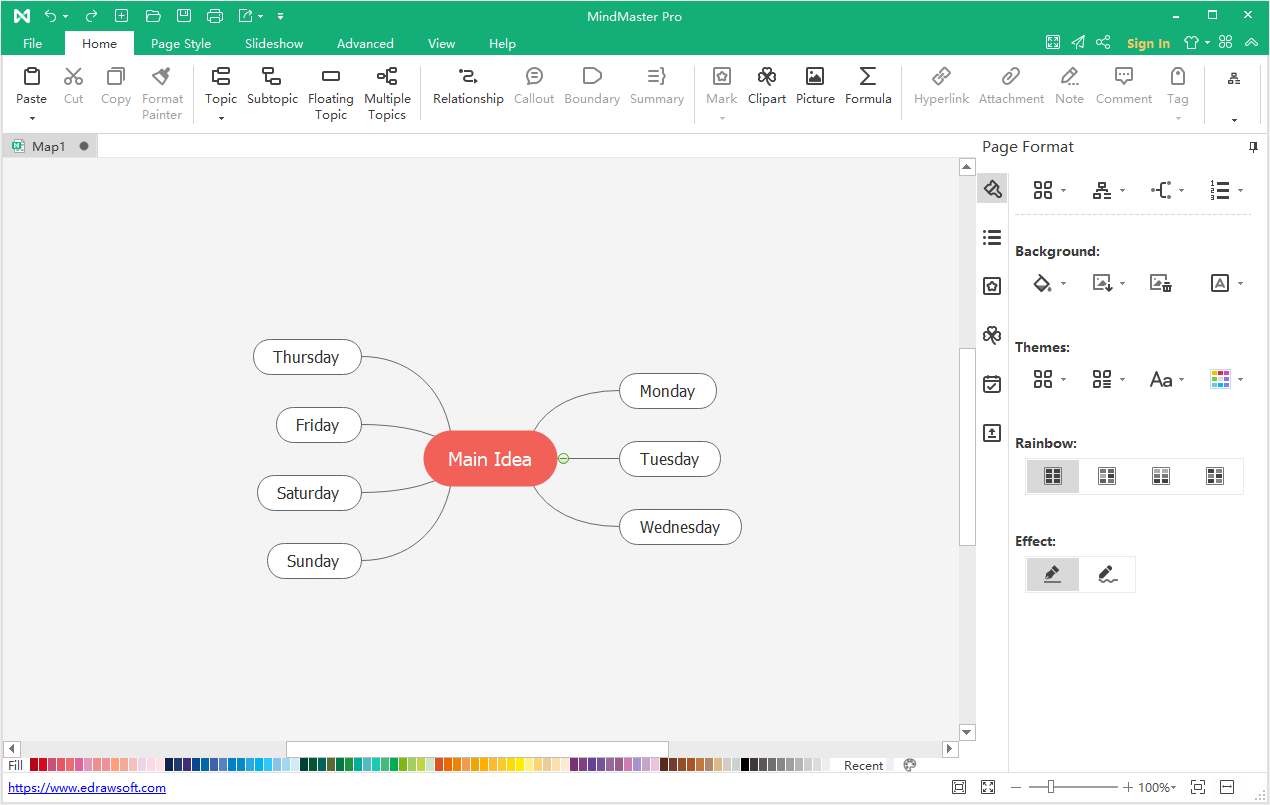Add an Attachment to the topic

[x=1010, y=85]
